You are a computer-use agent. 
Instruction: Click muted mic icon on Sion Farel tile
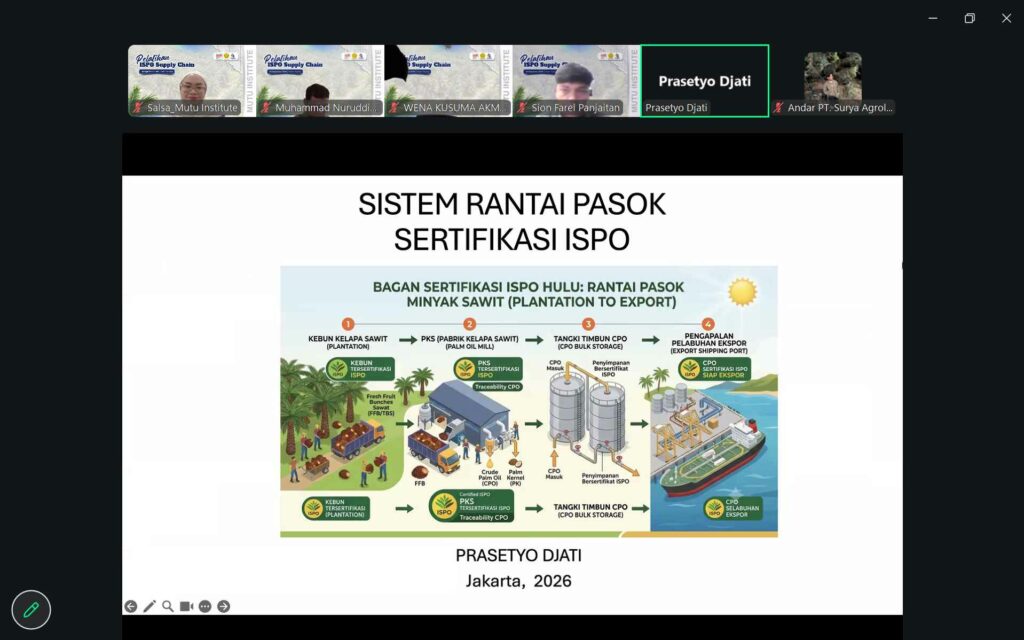(x=522, y=108)
